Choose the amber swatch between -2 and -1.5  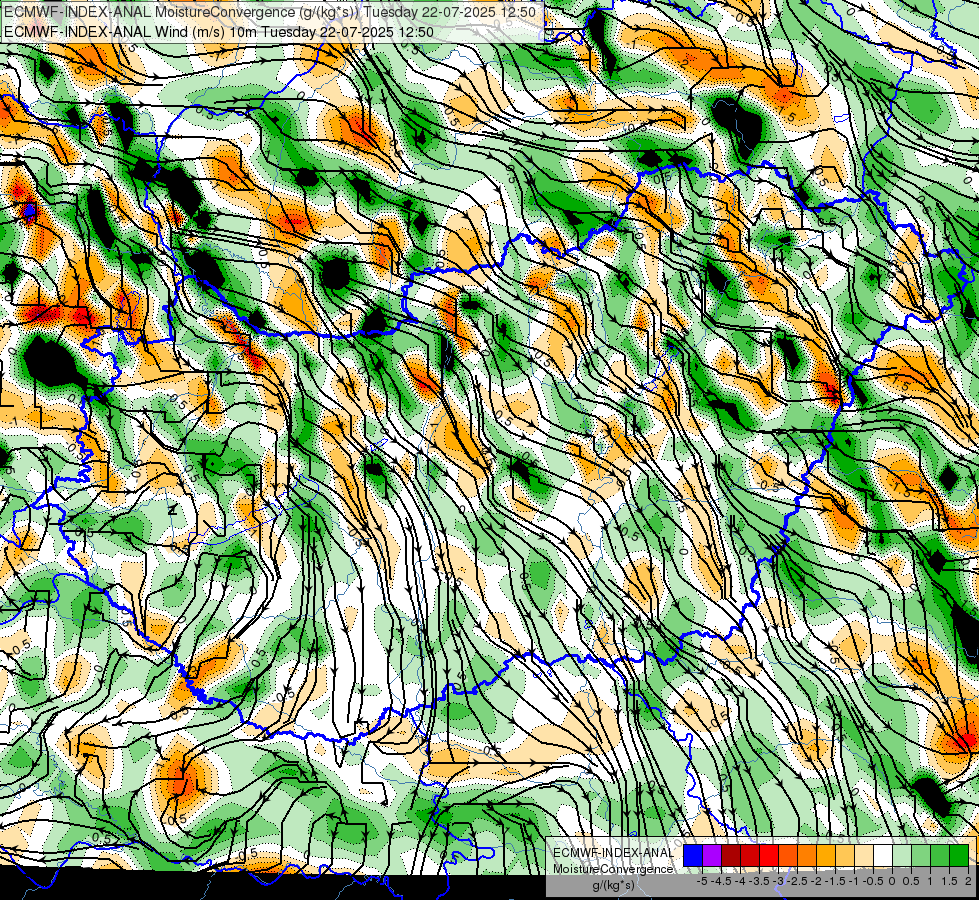[826, 855]
